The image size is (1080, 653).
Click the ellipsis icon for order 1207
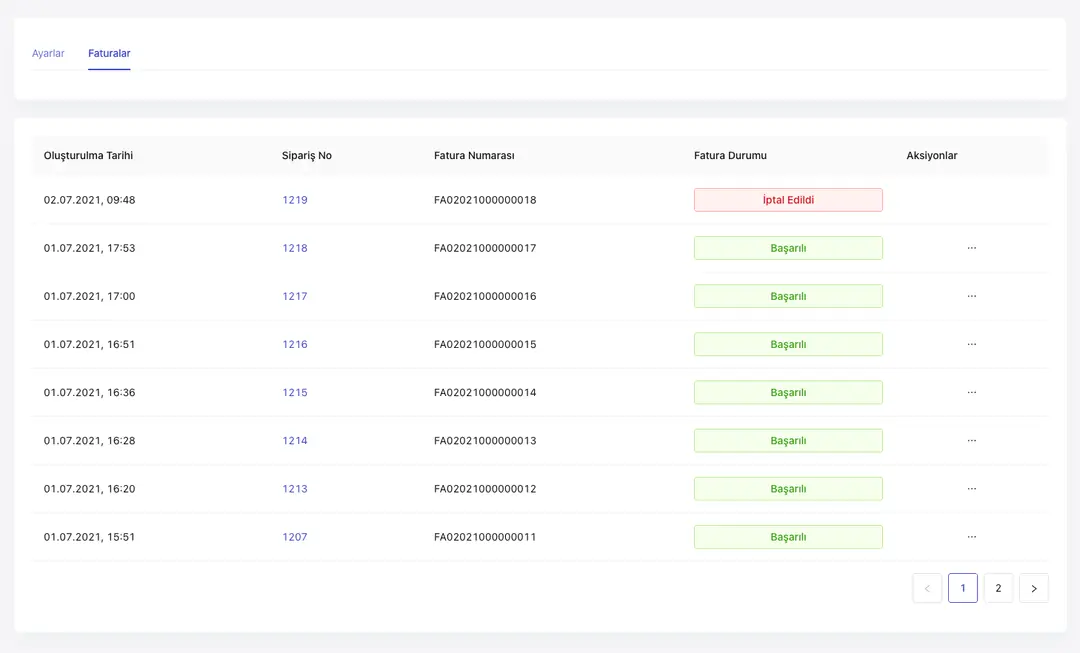point(971,537)
